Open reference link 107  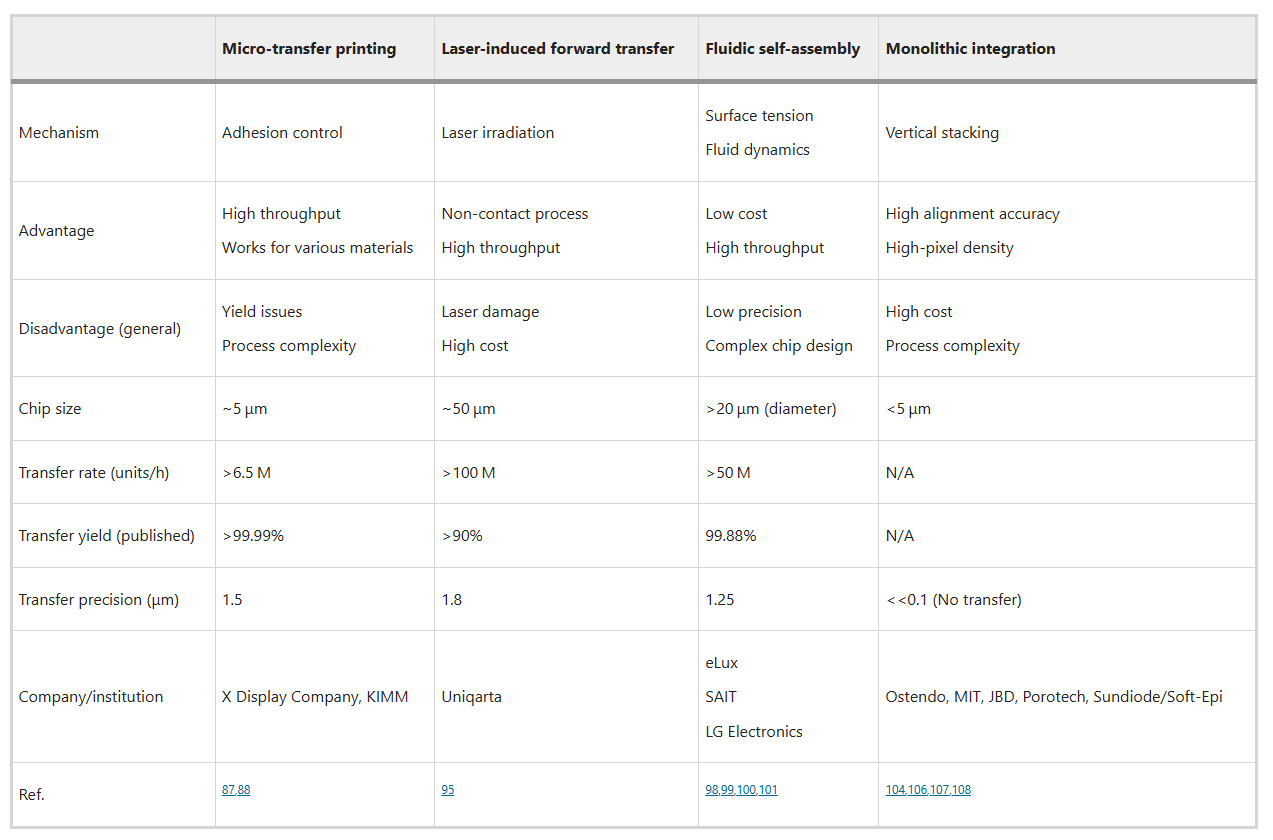939,790
